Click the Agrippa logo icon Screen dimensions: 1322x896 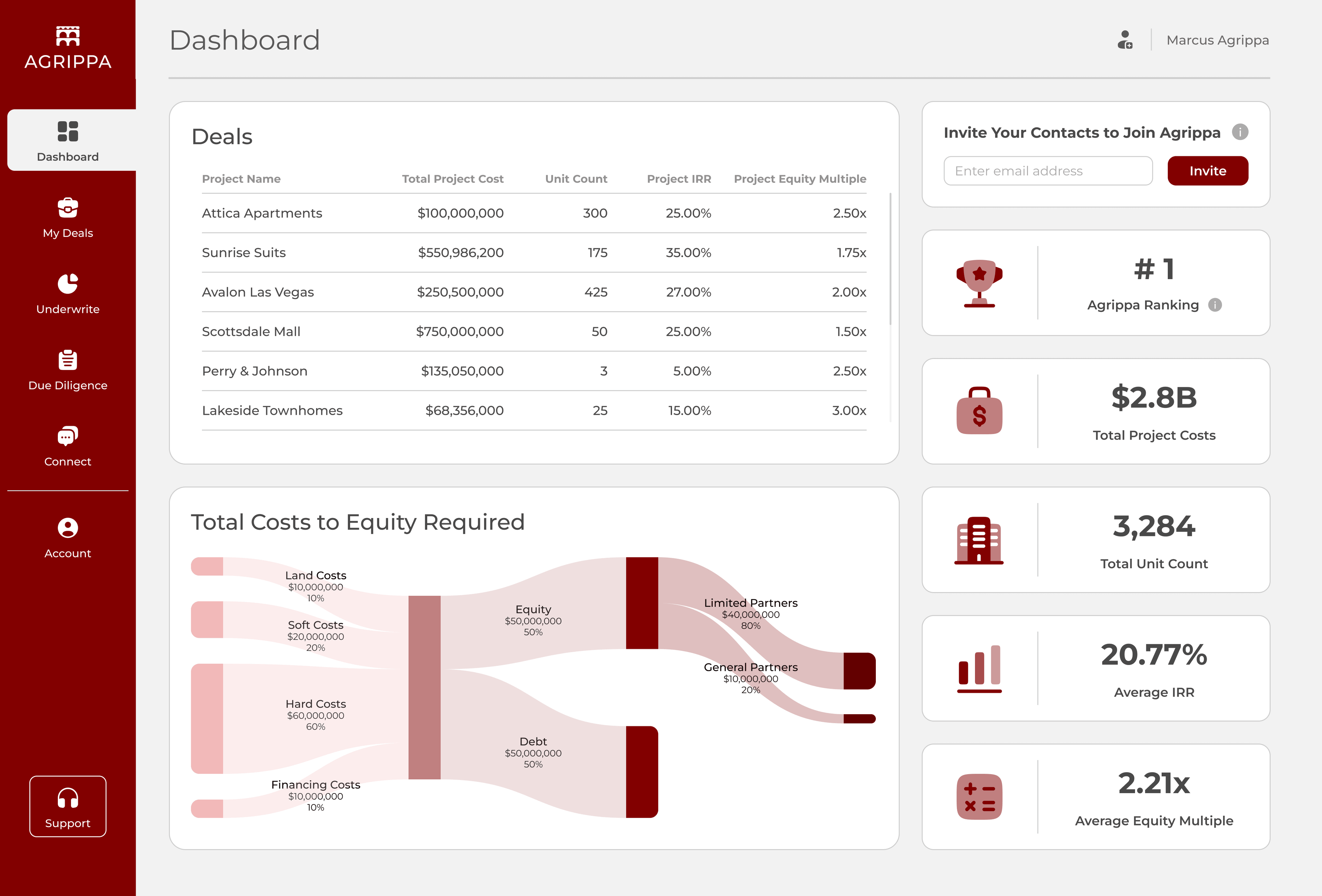click(x=68, y=36)
